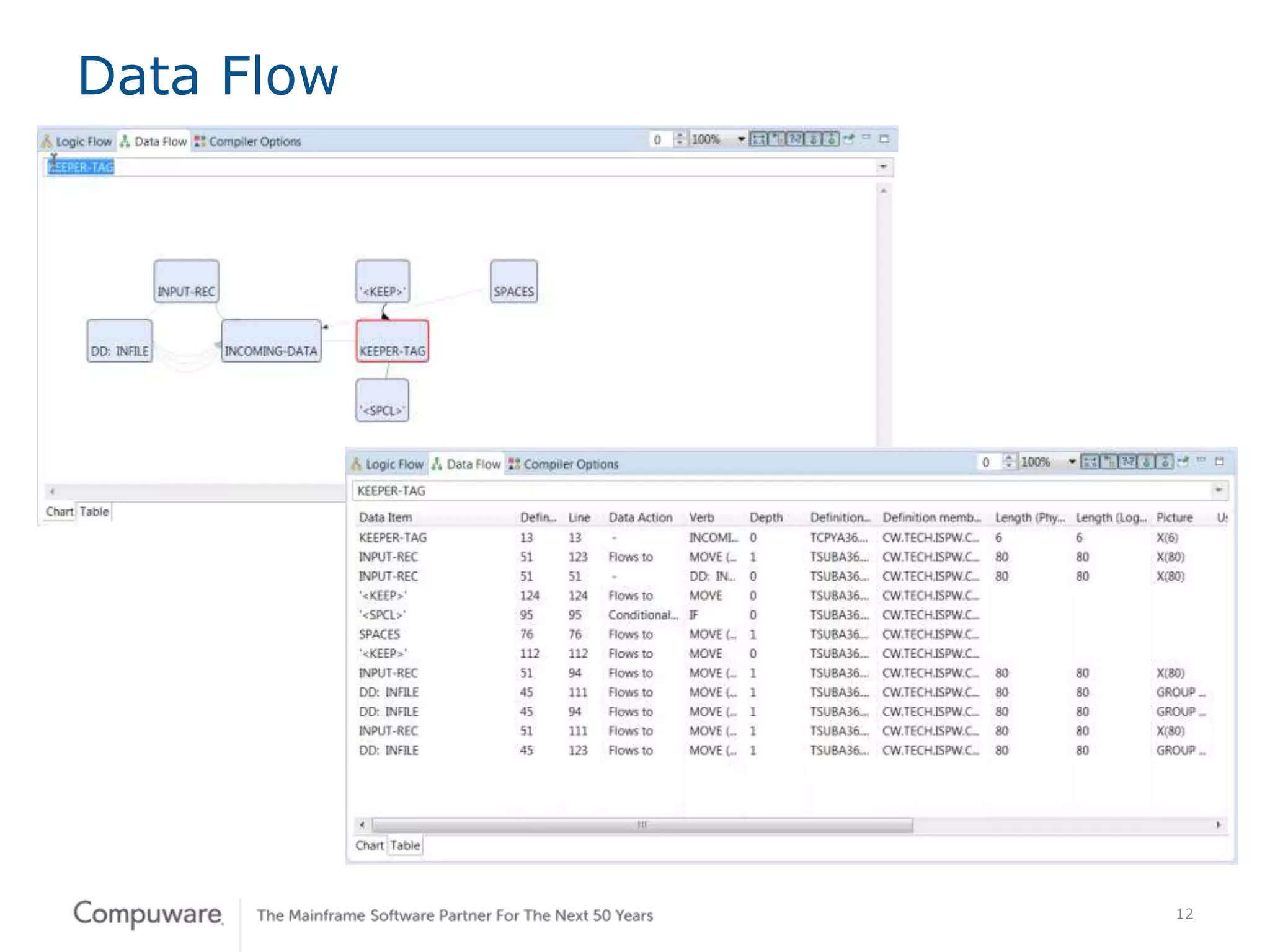Viewport: 1270px width, 952px height.
Task: Click the red-outlined KEEPER-TAG node
Action: (393, 341)
